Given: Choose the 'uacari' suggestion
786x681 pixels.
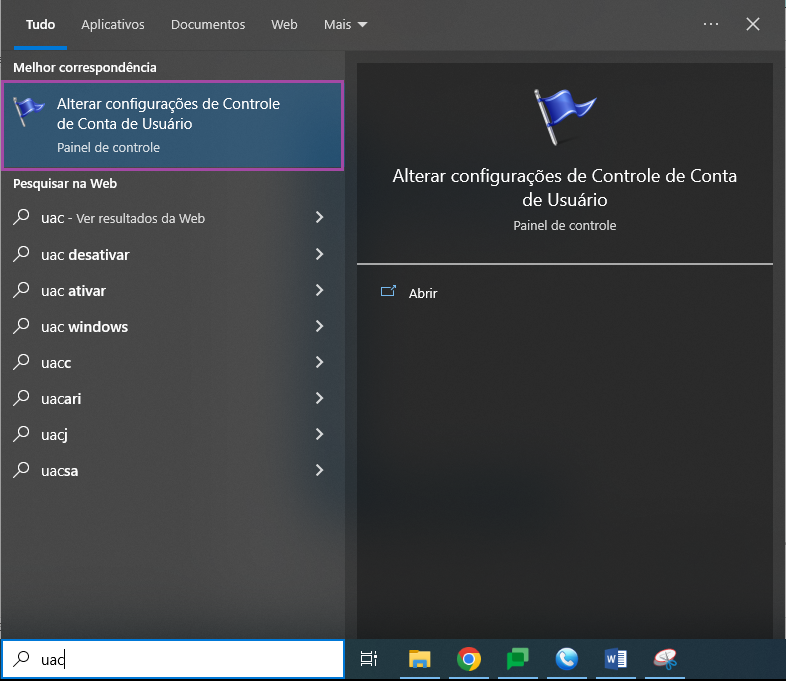Looking at the screenshot, I should (173, 399).
